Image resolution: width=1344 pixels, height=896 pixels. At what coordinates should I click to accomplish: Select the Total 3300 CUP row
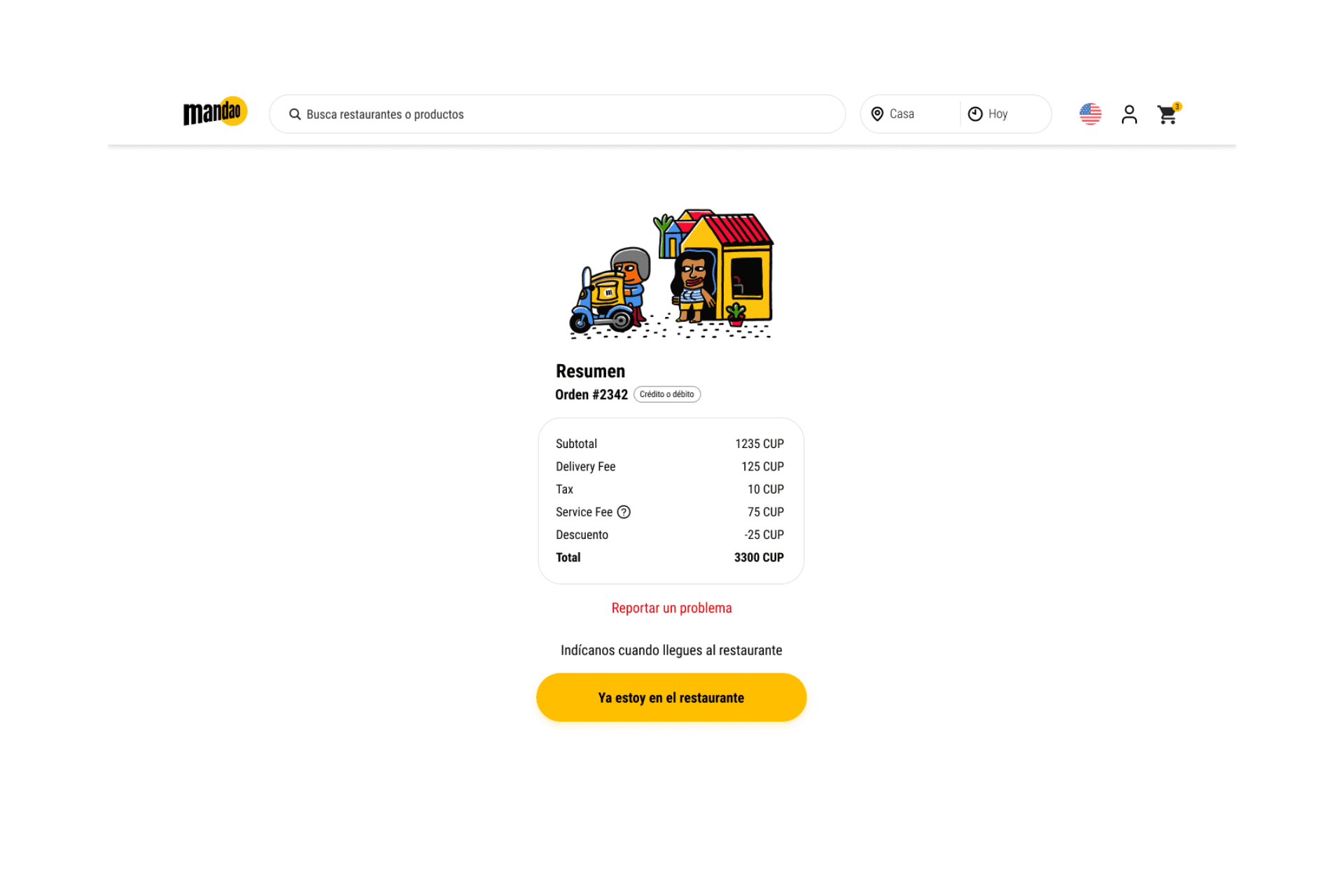point(670,557)
